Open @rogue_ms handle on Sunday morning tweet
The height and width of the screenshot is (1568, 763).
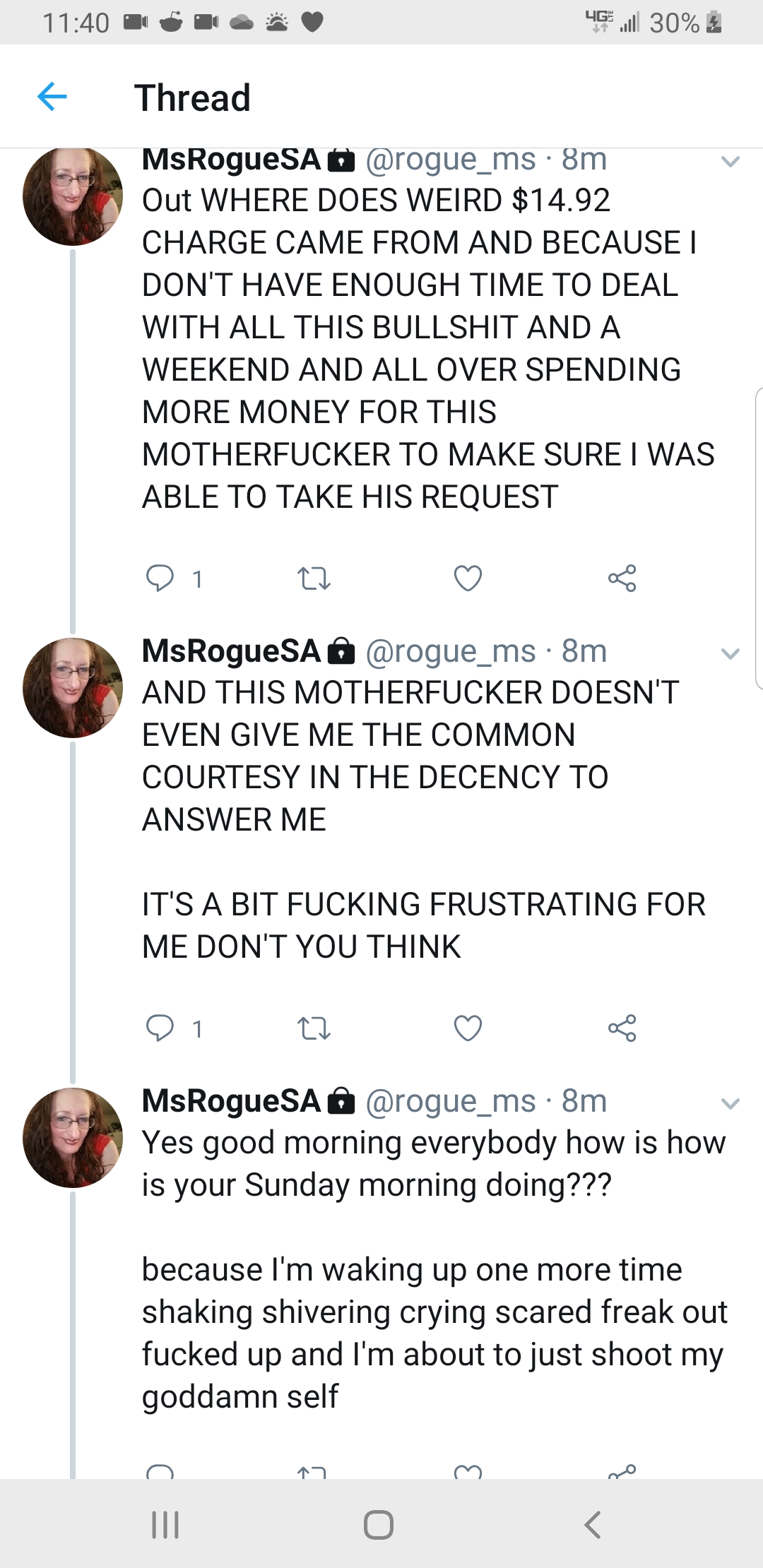pyautogui.click(x=450, y=1101)
